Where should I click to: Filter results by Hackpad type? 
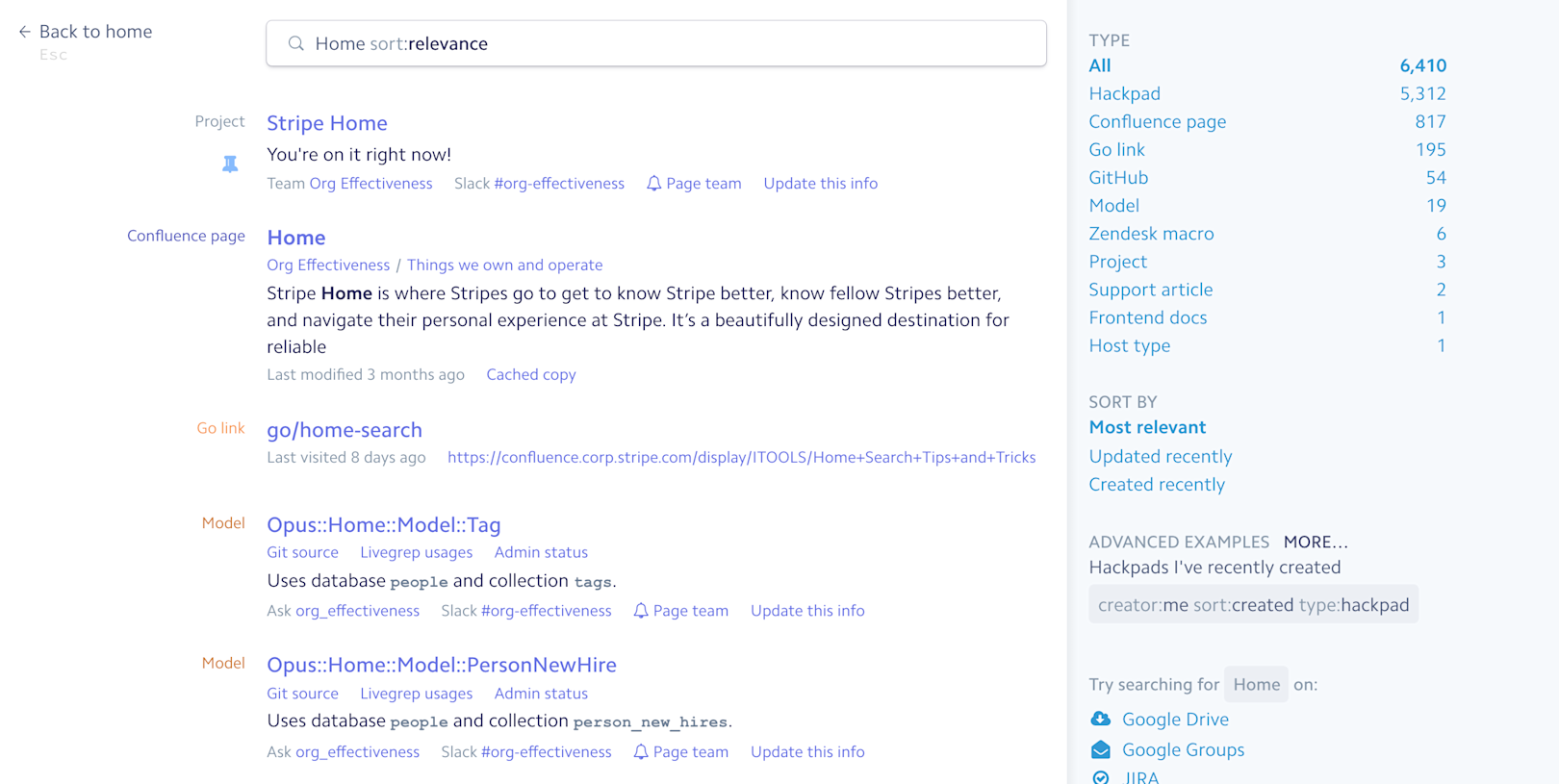[1124, 93]
